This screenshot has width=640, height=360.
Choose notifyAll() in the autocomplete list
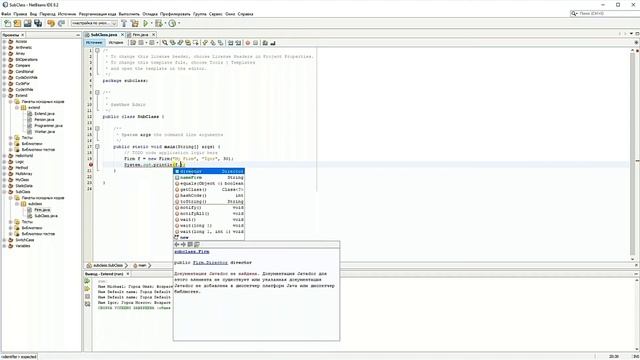click(209, 213)
